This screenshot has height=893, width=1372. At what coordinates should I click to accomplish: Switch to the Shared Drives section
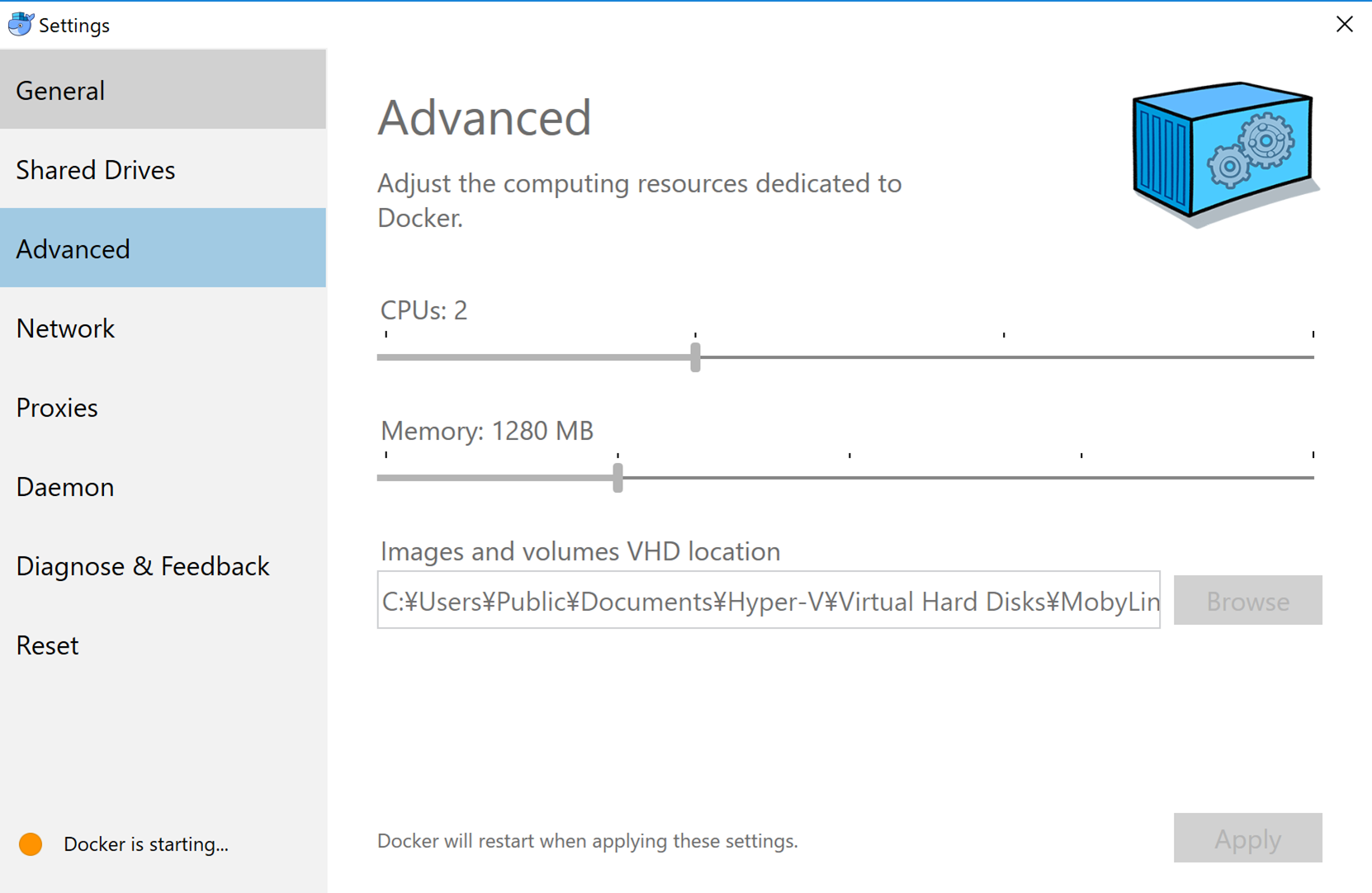point(163,170)
